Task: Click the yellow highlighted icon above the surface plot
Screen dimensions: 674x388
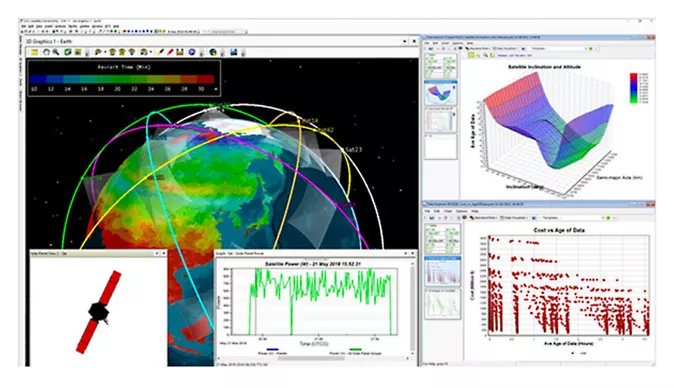Action: [x=472, y=55]
